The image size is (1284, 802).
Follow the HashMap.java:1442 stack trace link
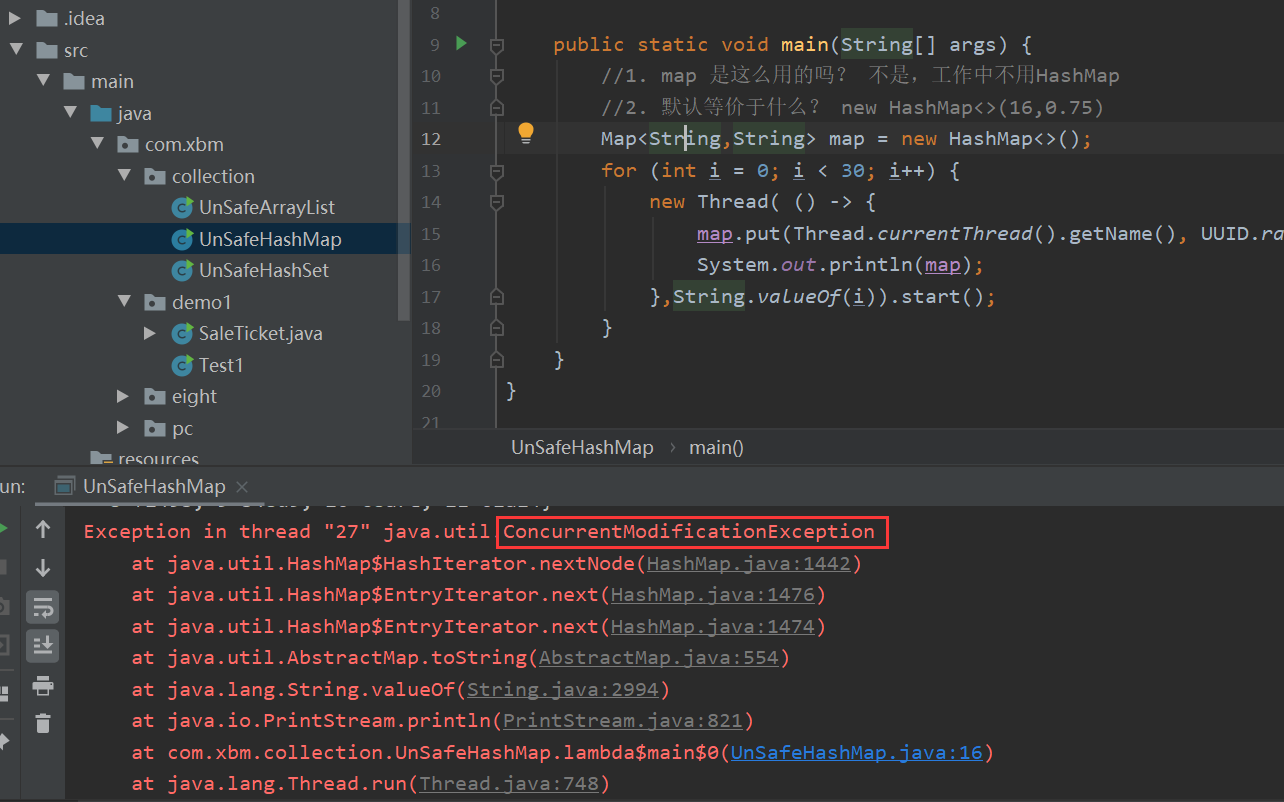pos(748,563)
